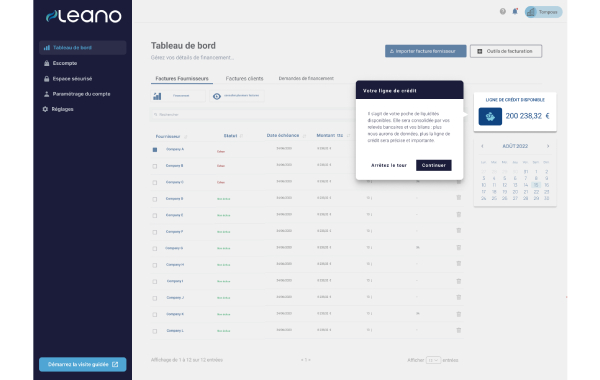600x380 pixels.
Task: Click the eye icon to view invoices
Action: coord(217,96)
